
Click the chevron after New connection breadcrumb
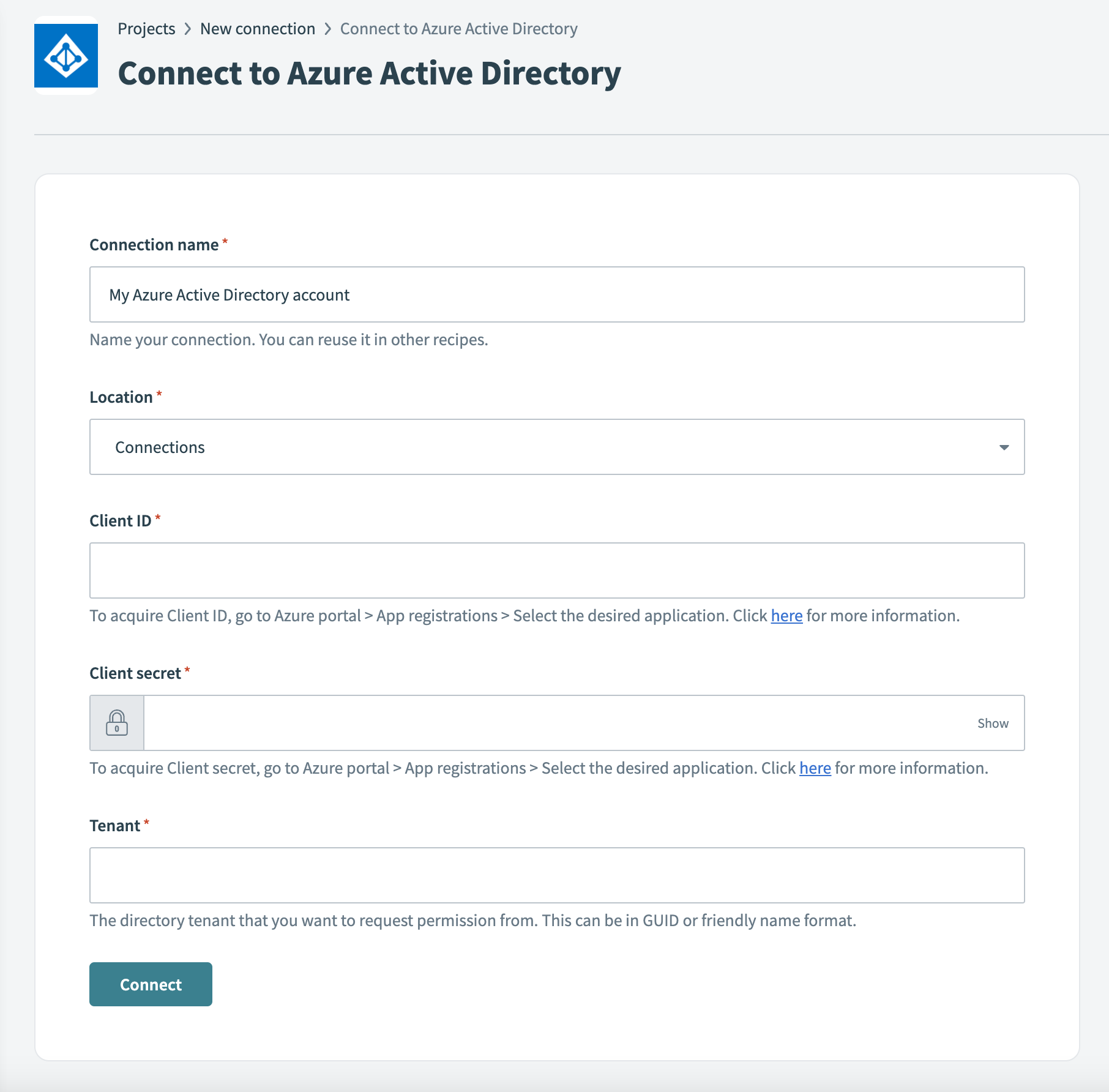point(328,28)
